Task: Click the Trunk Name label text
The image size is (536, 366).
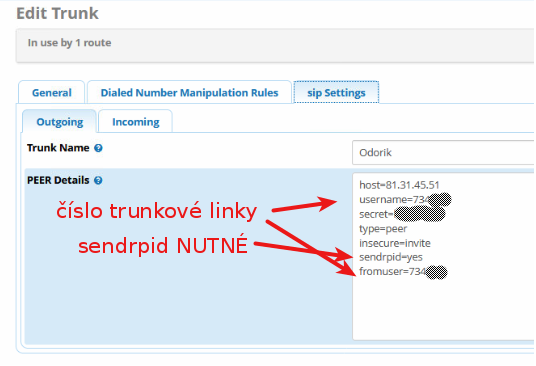Action: pos(58,148)
